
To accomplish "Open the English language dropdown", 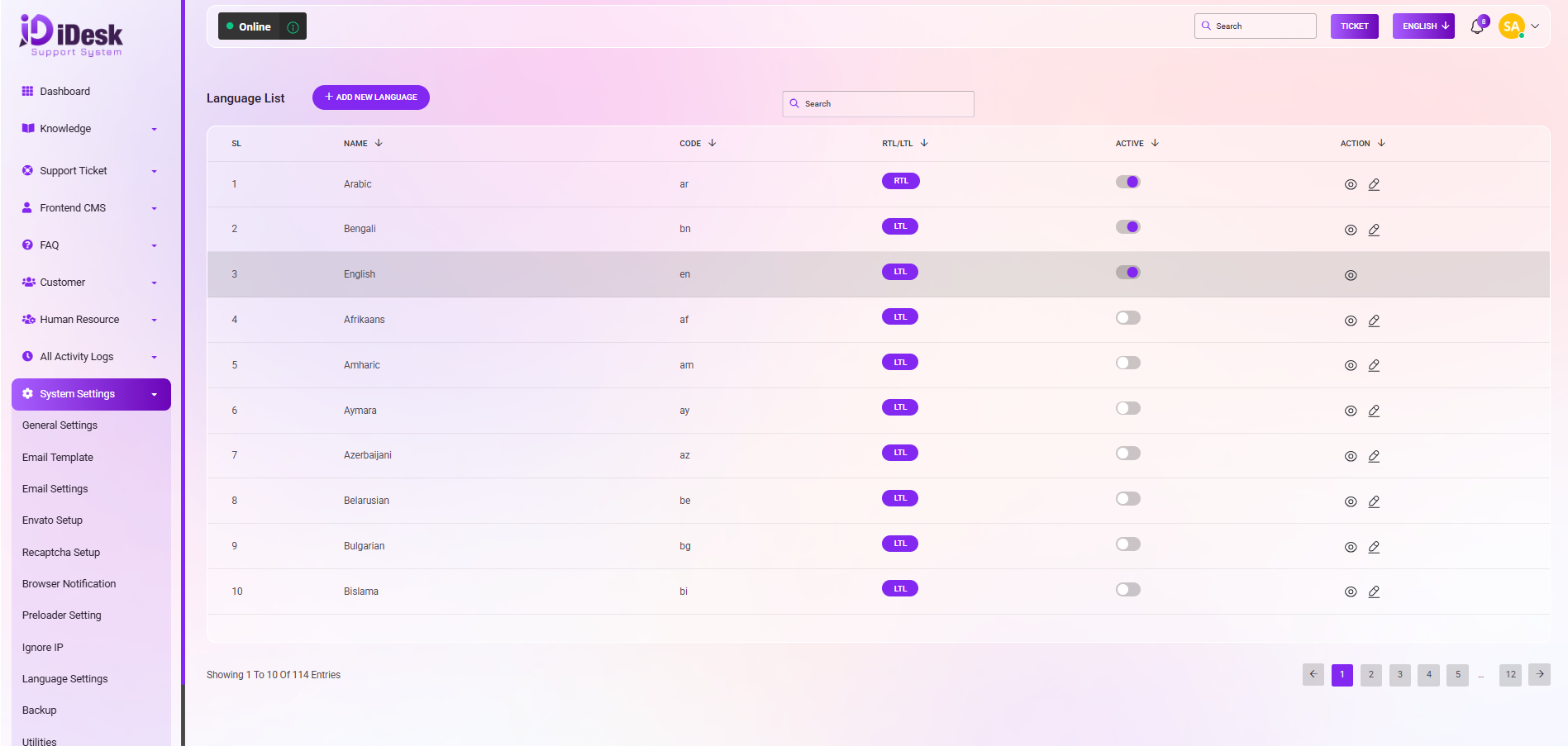I will coord(1423,26).
